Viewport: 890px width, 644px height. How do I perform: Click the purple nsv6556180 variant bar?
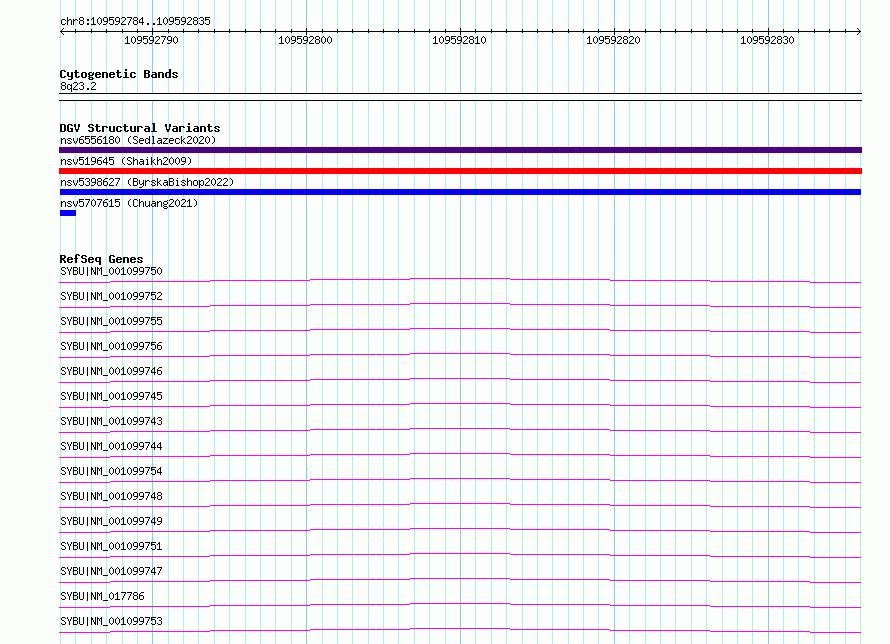tap(460, 150)
